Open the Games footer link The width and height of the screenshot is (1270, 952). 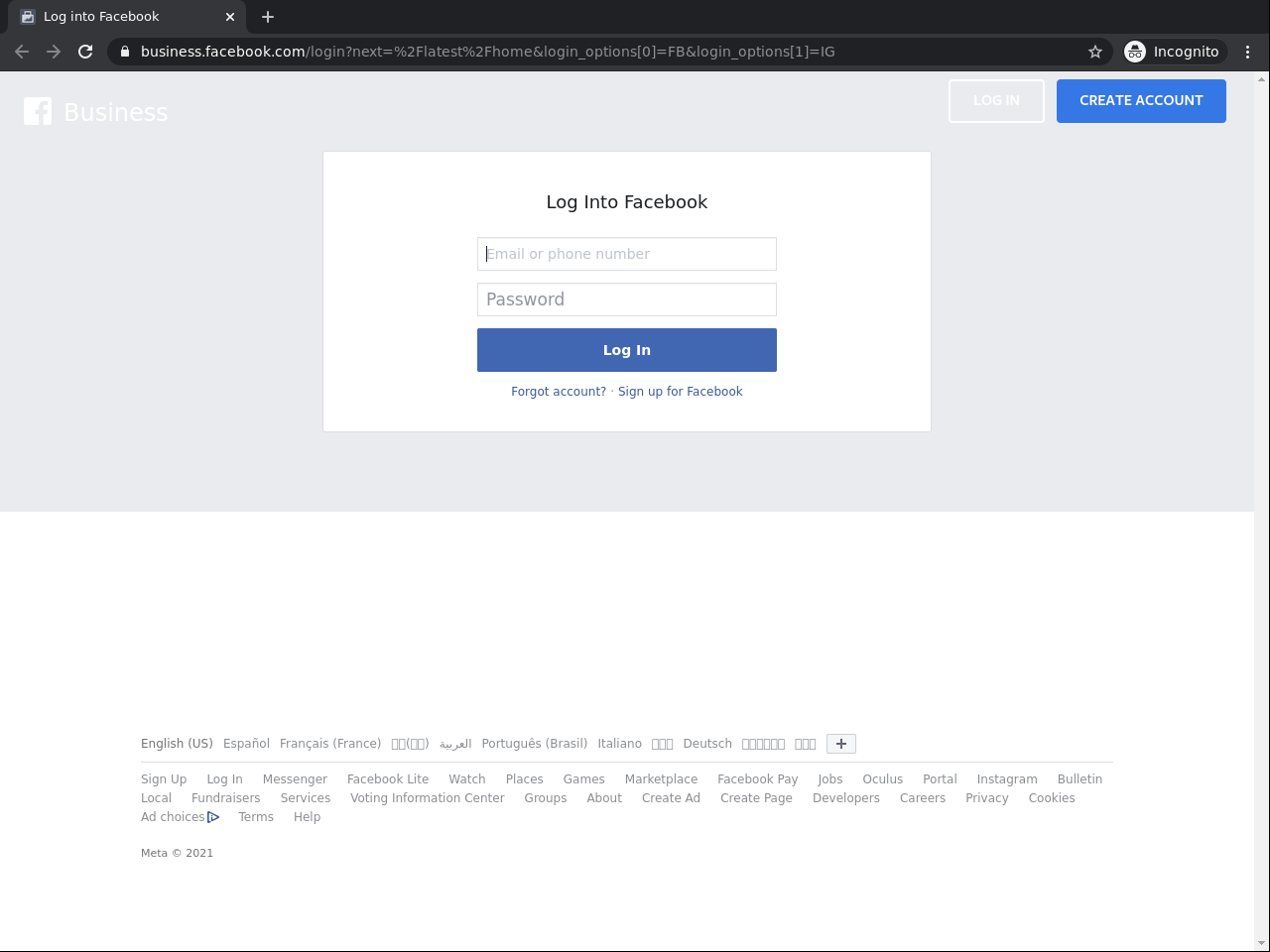tap(584, 779)
